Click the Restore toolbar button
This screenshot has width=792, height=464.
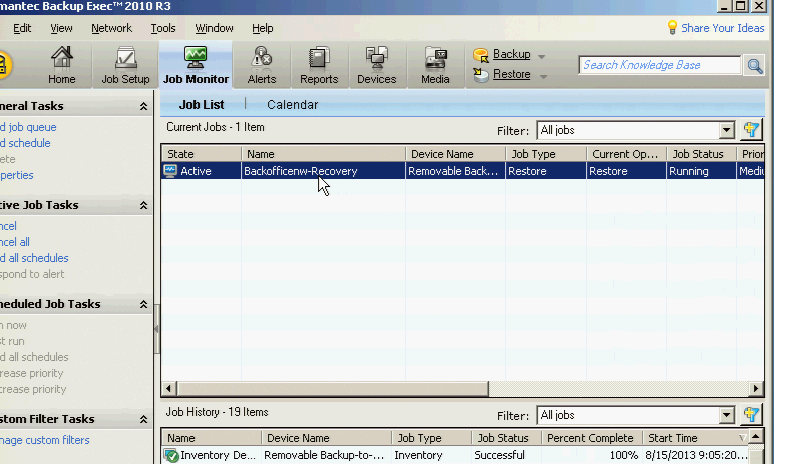502,75
